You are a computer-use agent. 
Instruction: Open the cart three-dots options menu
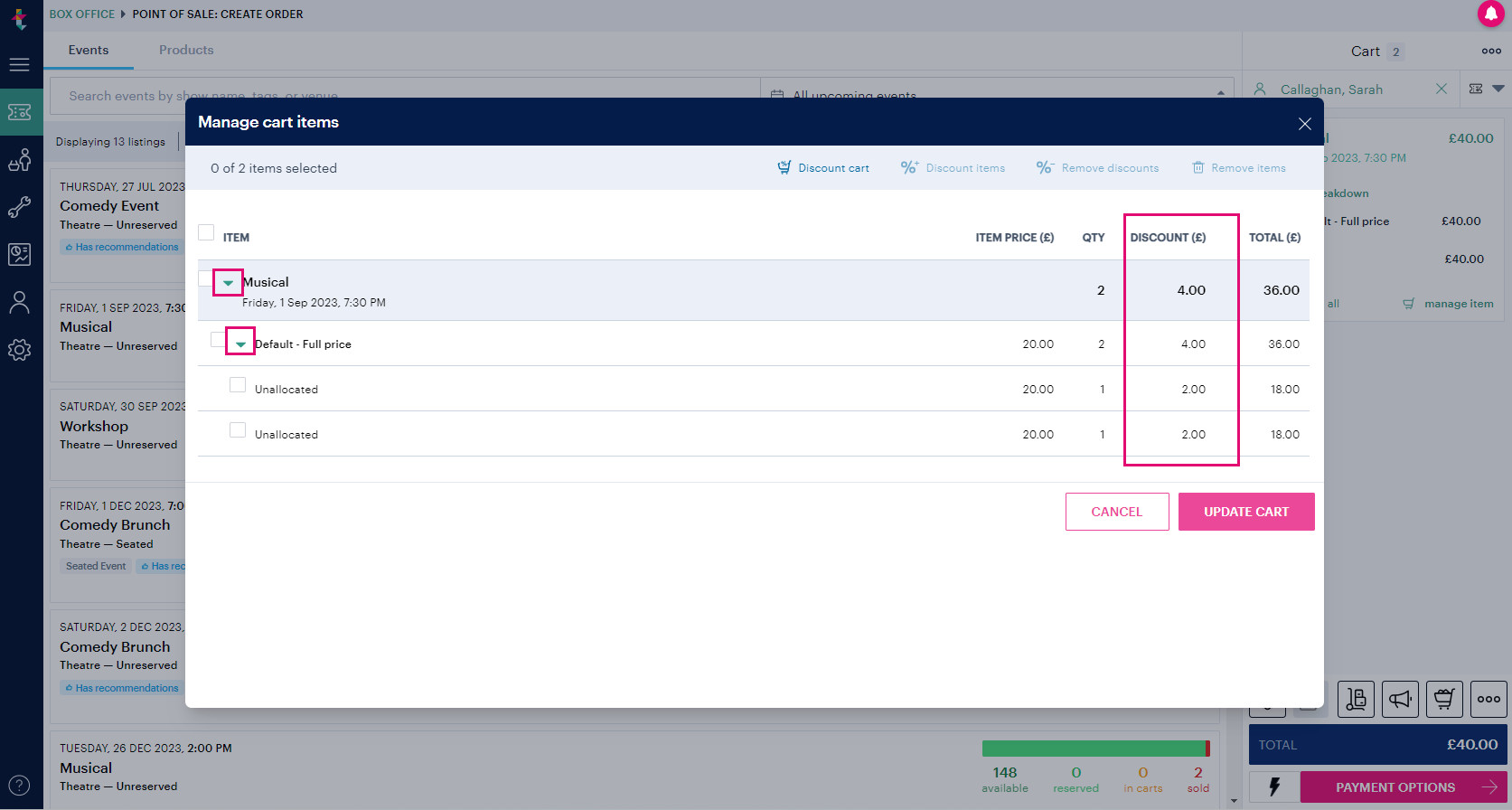tap(1491, 51)
